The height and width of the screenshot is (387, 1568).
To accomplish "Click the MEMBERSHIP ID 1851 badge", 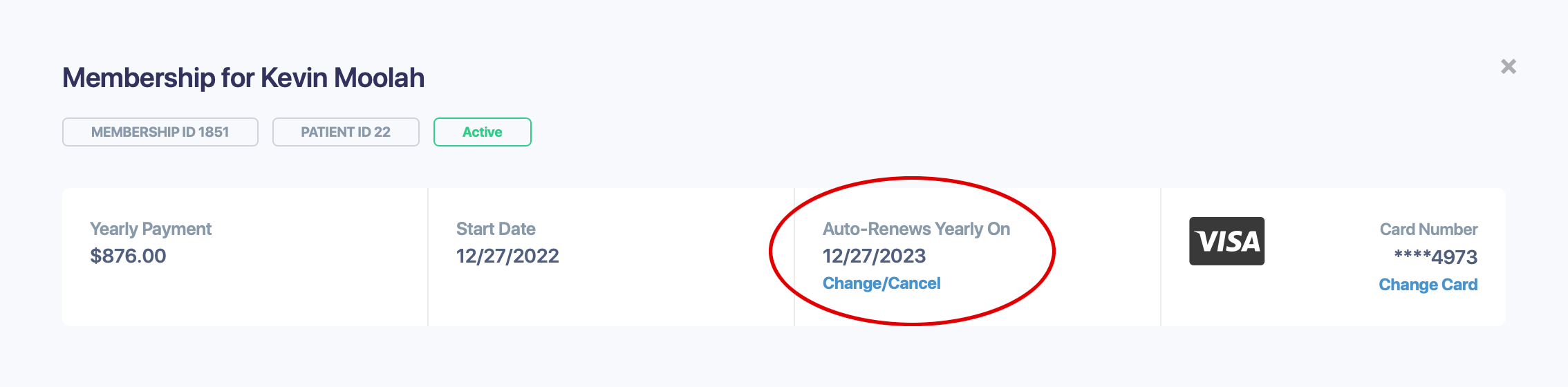I will click(x=160, y=132).
